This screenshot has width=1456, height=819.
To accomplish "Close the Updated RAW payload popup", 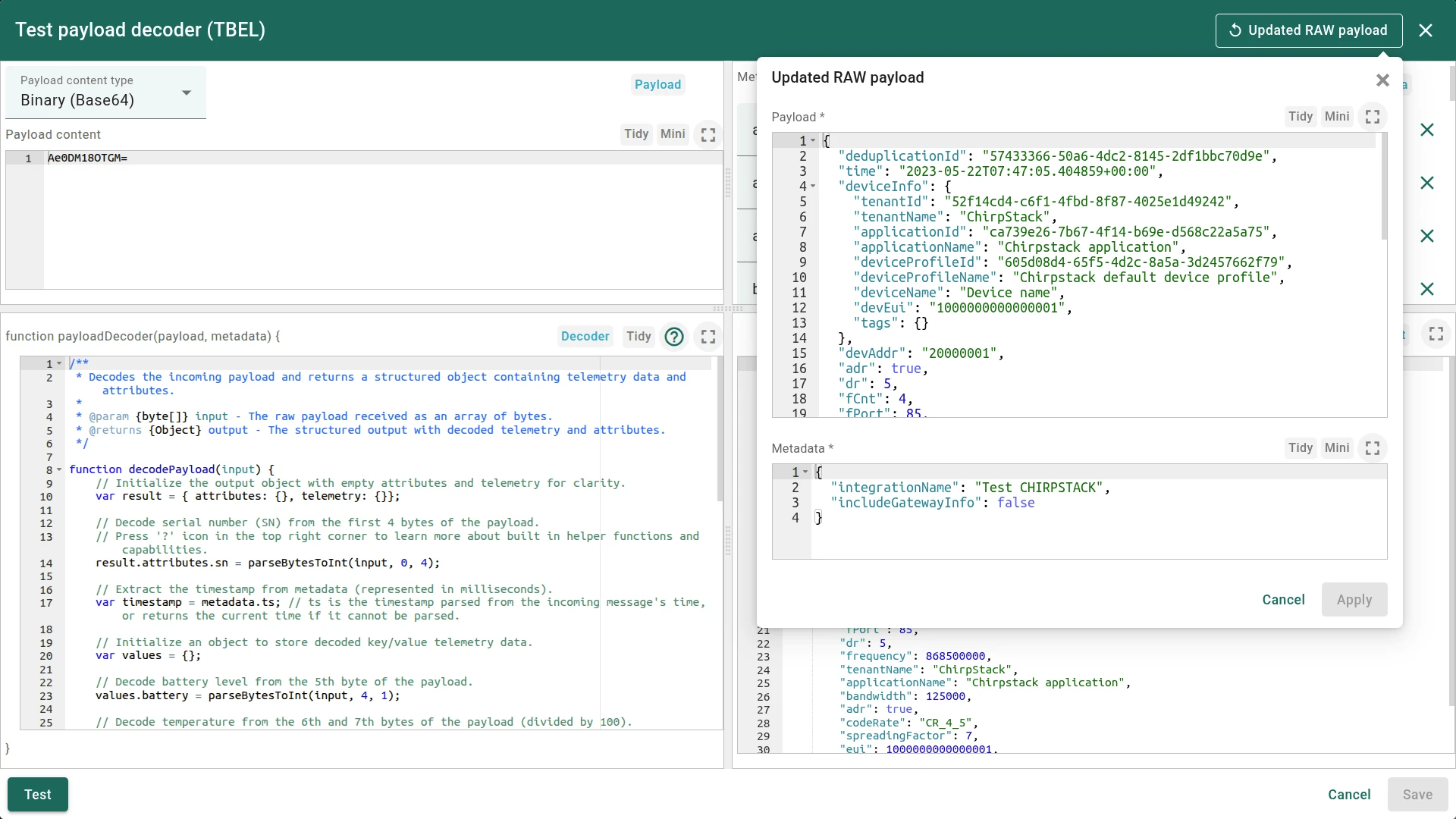I will coord(1382,80).
